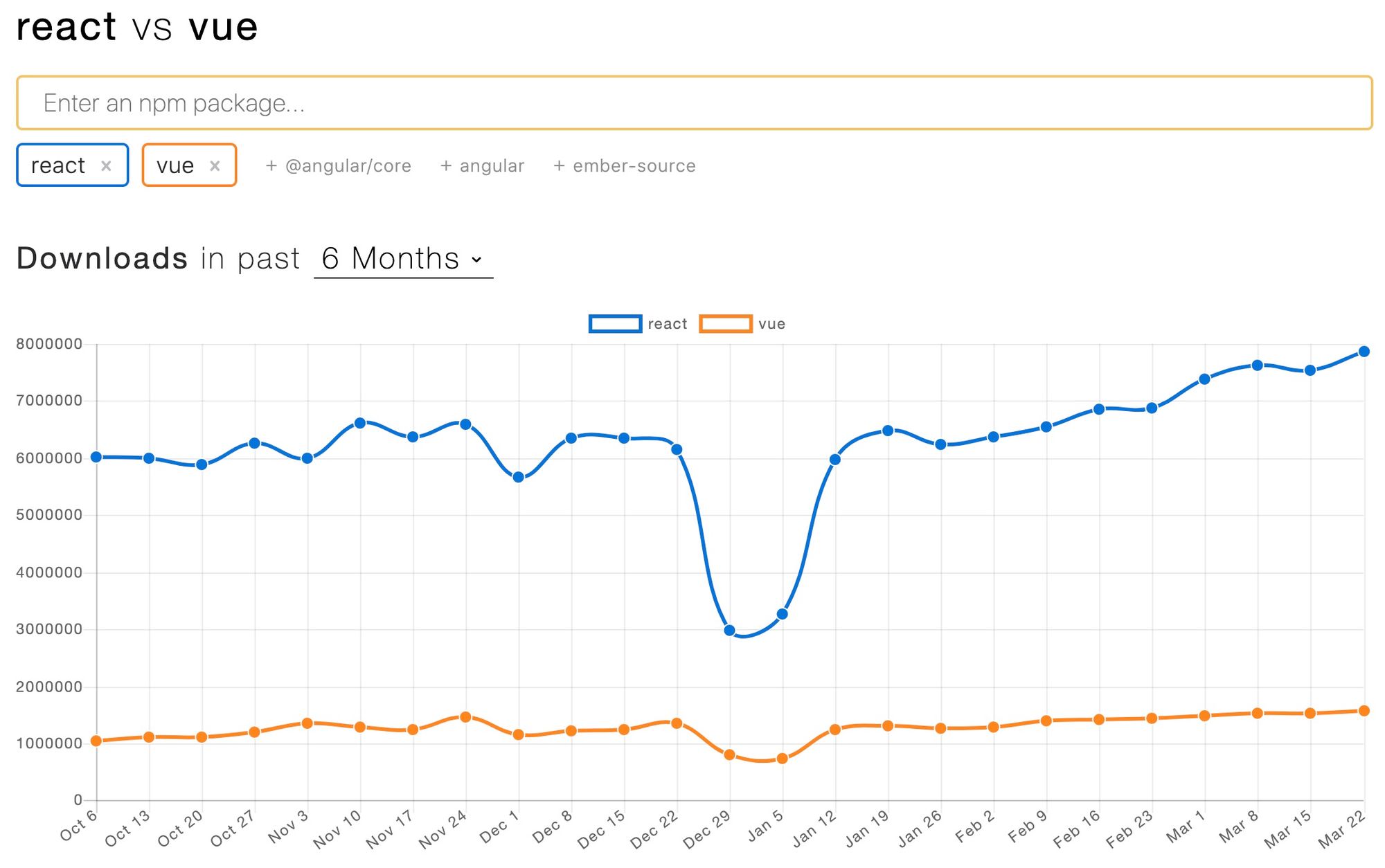This screenshot has height=868, width=1385.
Task: Click vue data point at Jan 5
Action: 783,759
